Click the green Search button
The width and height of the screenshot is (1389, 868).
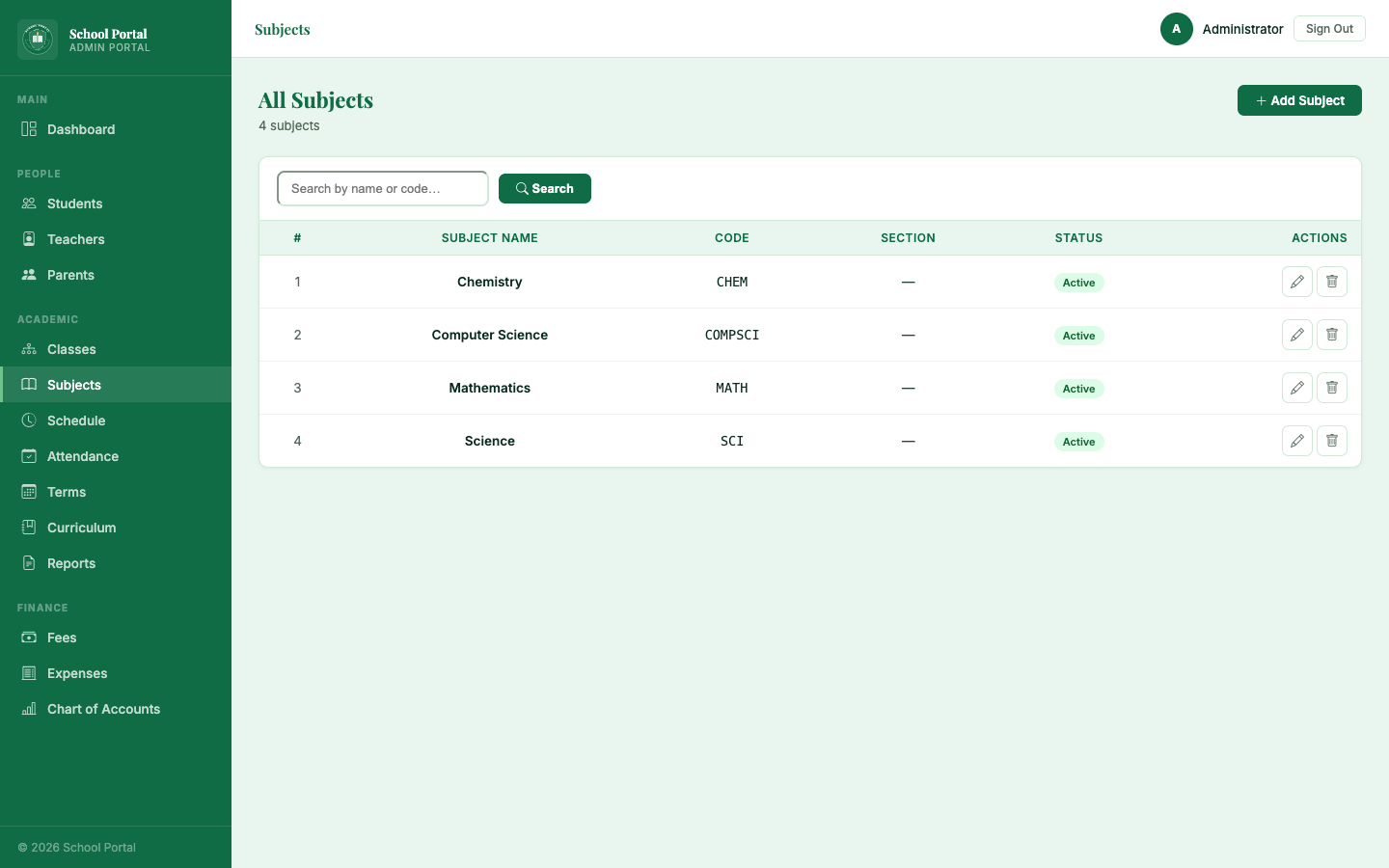point(544,189)
